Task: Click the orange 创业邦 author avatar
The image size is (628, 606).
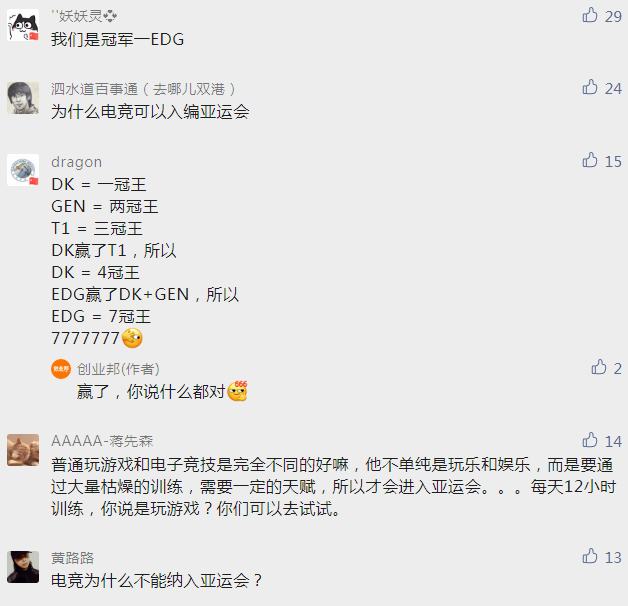Action: click(x=61, y=369)
